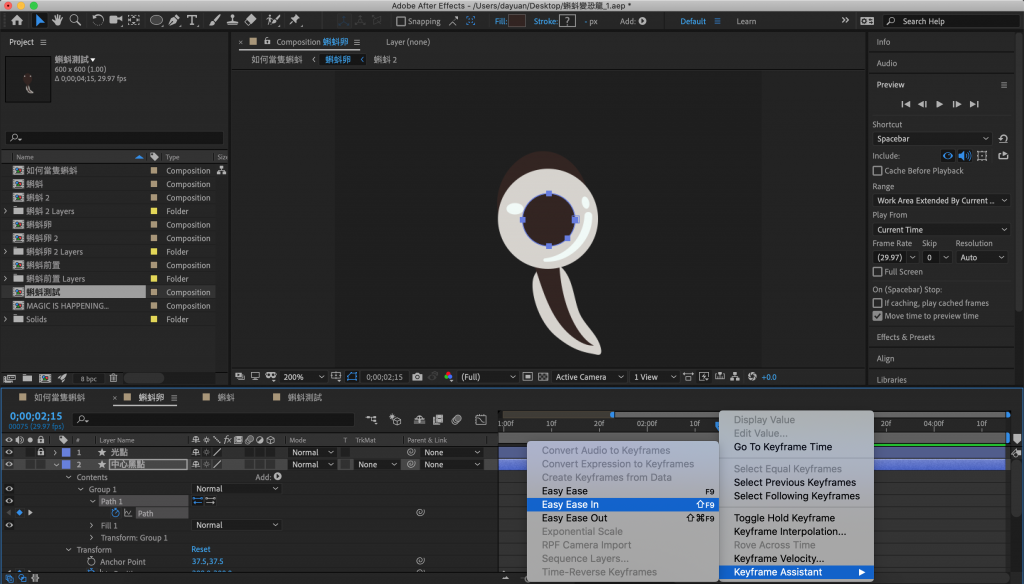Uncheck Move time to preview time

point(877,316)
